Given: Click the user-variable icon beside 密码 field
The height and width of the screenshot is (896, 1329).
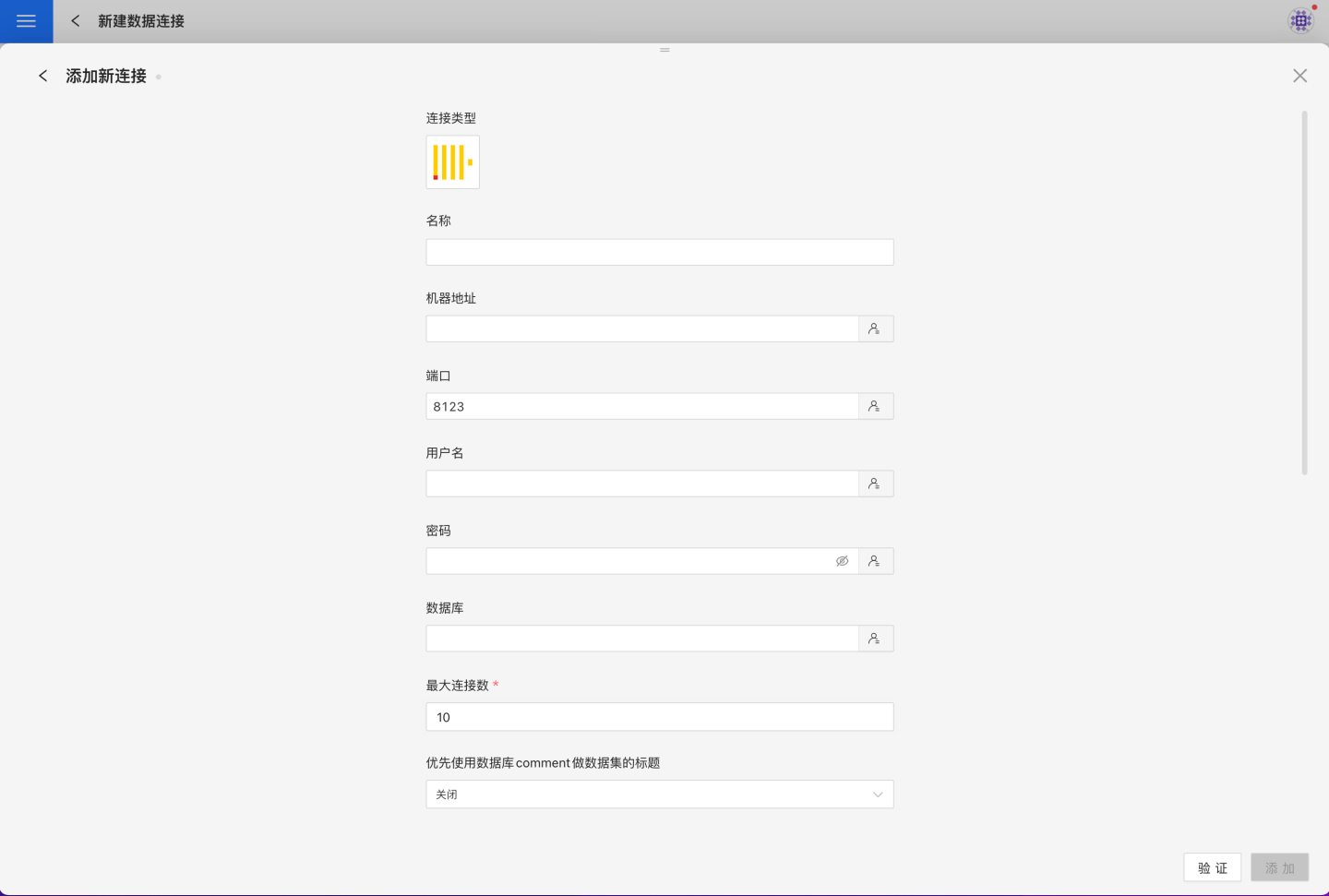Looking at the screenshot, I should 875,562.
